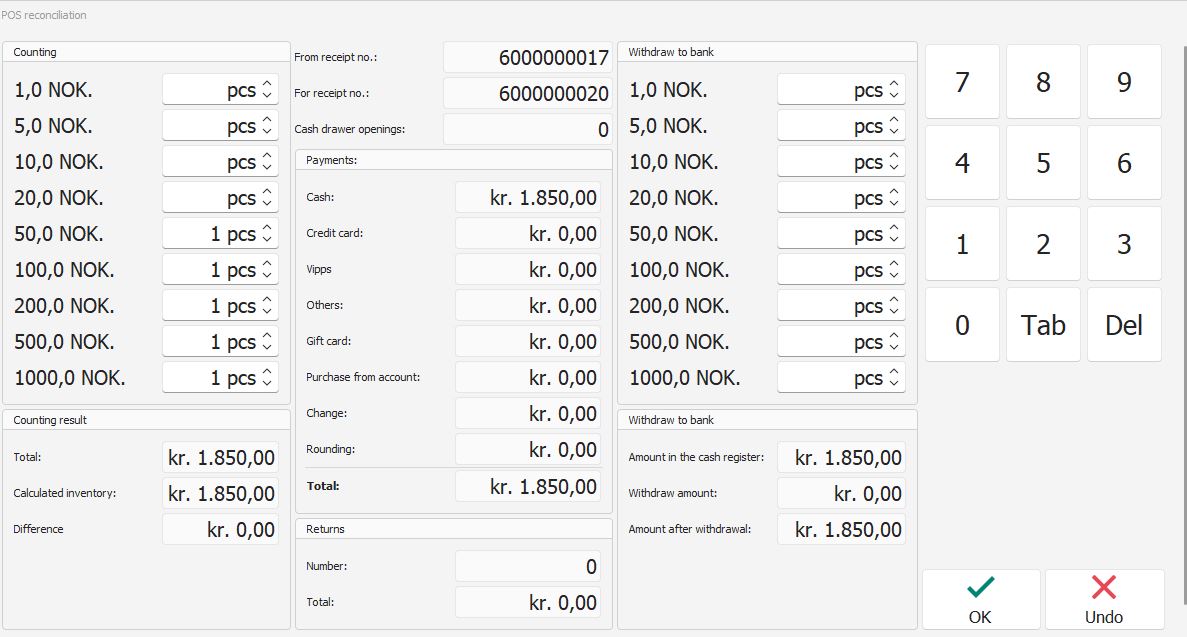1187x637 pixels.
Task: Click the Del key on keypad
Action: point(1124,325)
